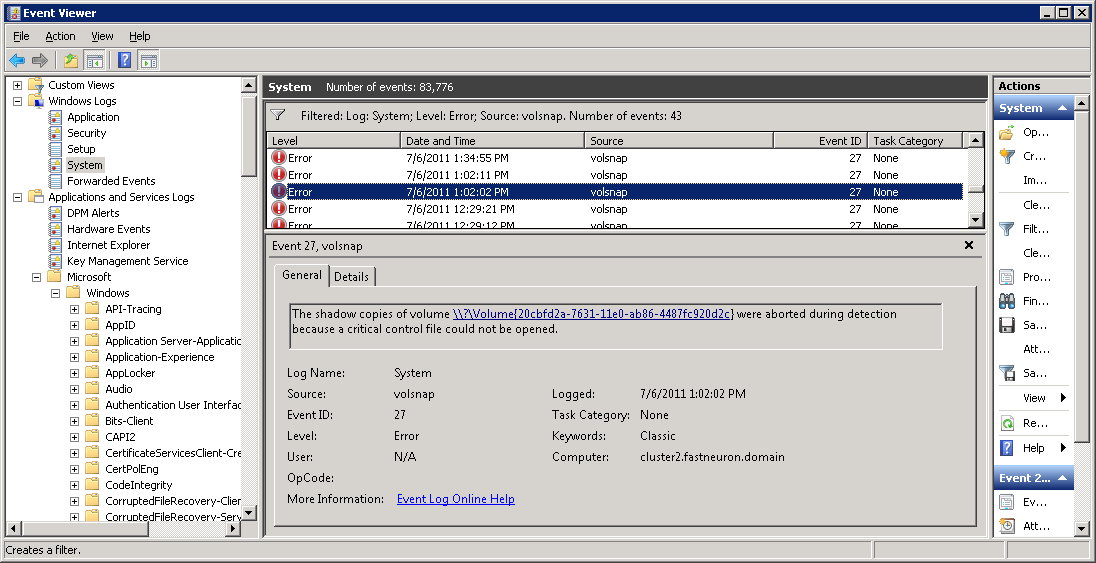Image resolution: width=1096 pixels, height=563 pixels.
Task: Open the Help menu in the menu bar
Action: coord(139,36)
